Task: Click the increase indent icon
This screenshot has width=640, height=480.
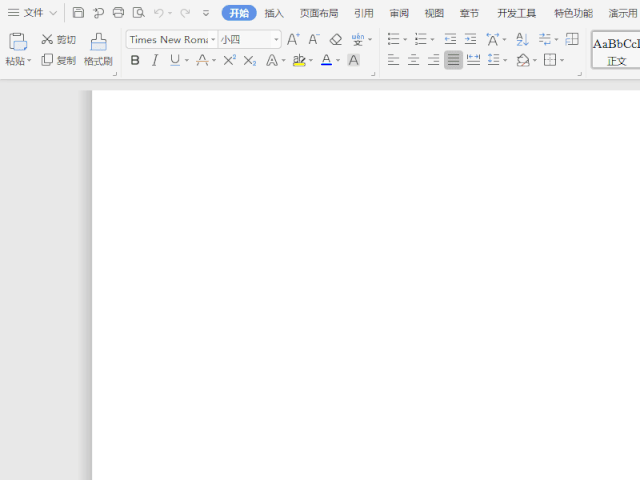Action: (x=470, y=39)
